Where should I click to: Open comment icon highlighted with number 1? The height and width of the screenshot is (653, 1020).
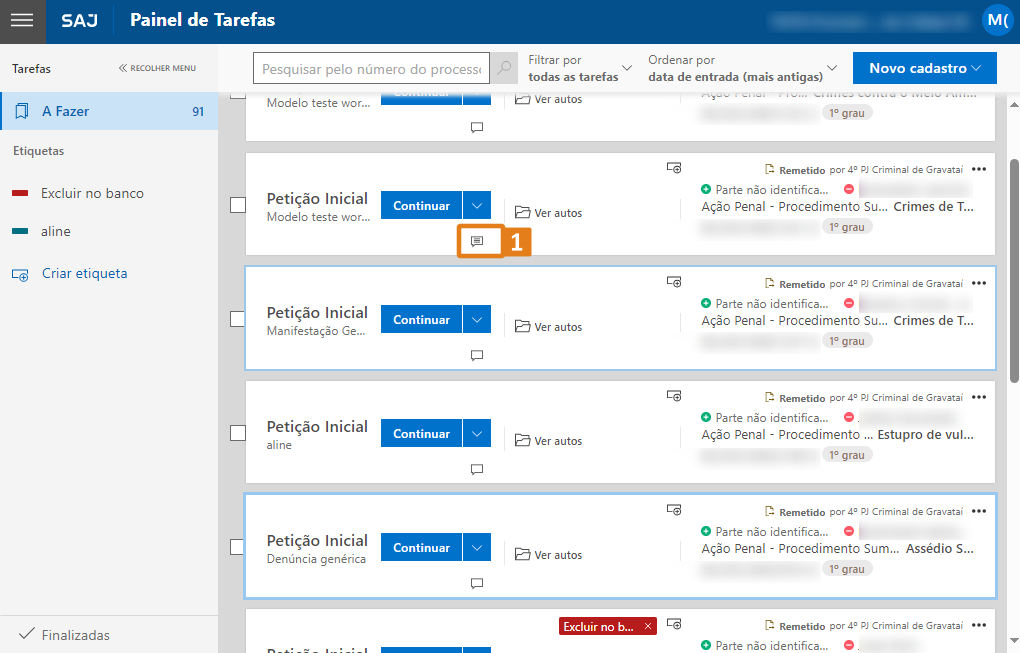coord(477,241)
